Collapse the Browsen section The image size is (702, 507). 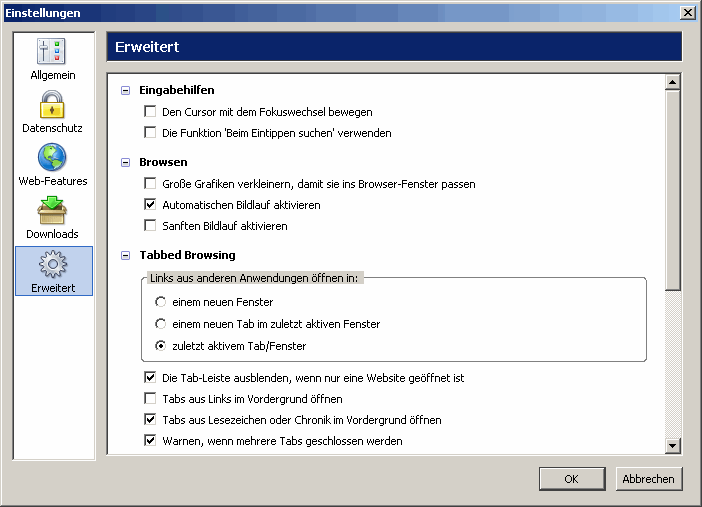pos(125,162)
